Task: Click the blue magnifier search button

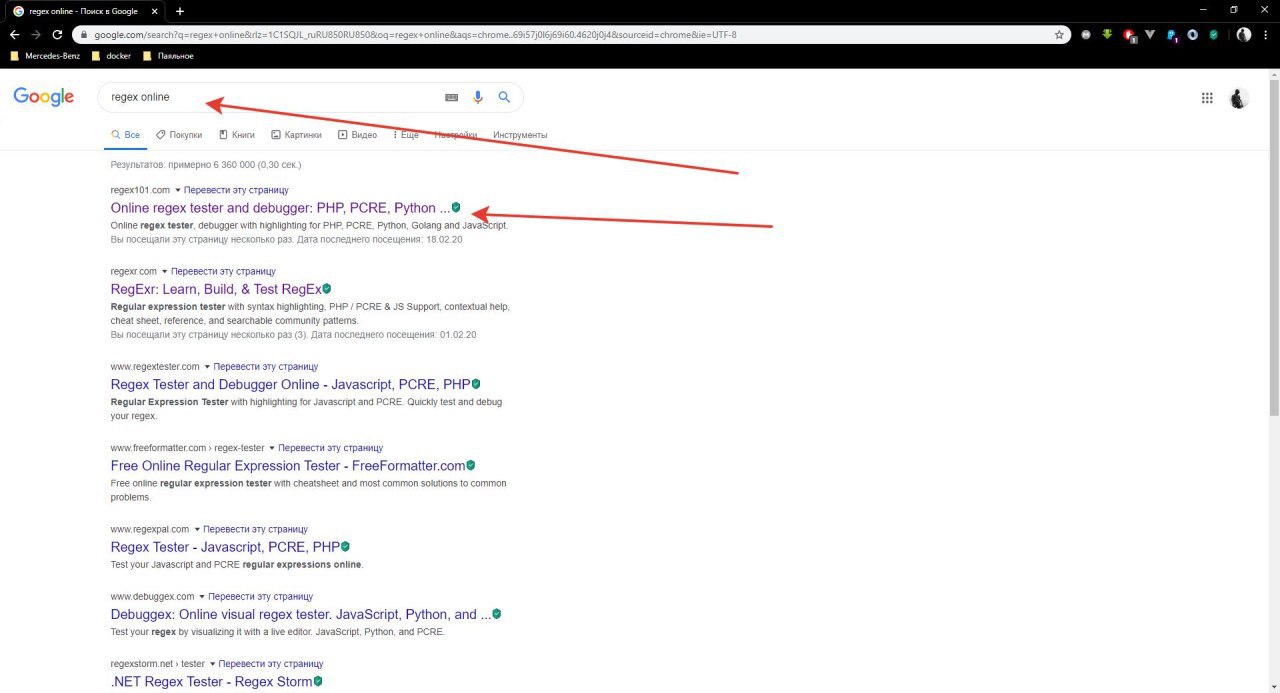Action: click(504, 97)
